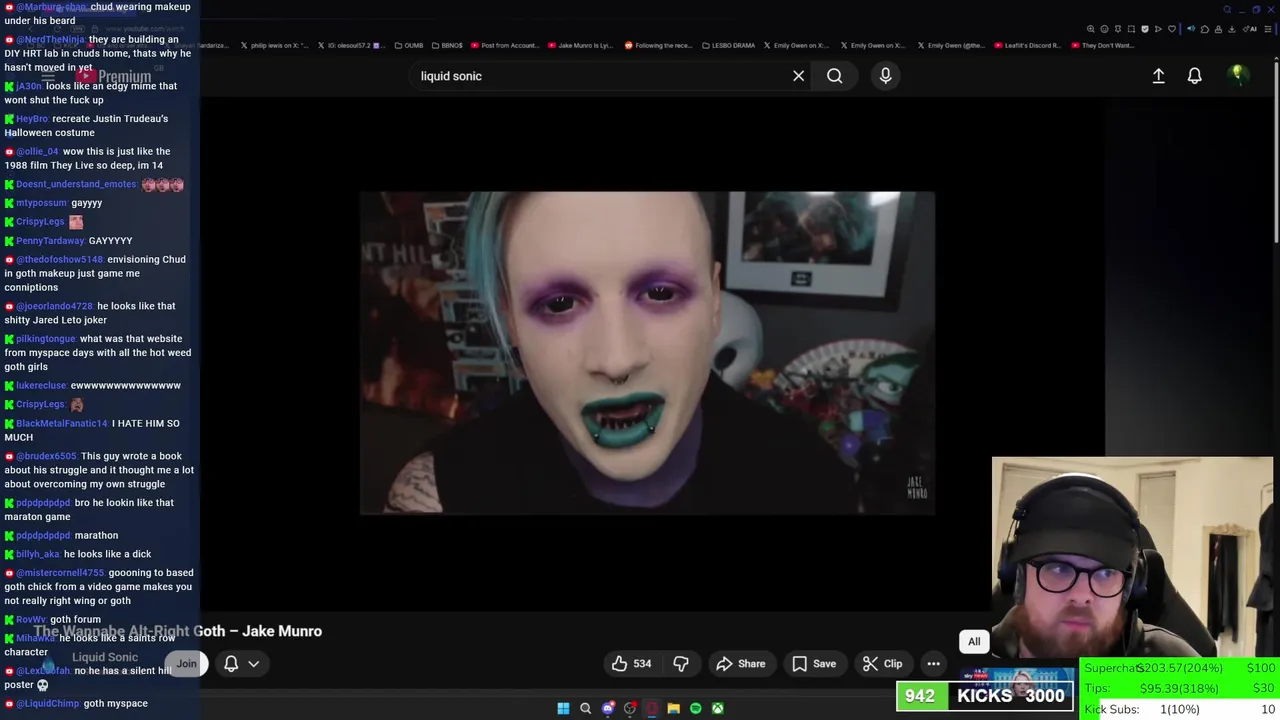The width and height of the screenshot is (1280, 720).
Task: Save the video to a playlist
Action: 814,664
